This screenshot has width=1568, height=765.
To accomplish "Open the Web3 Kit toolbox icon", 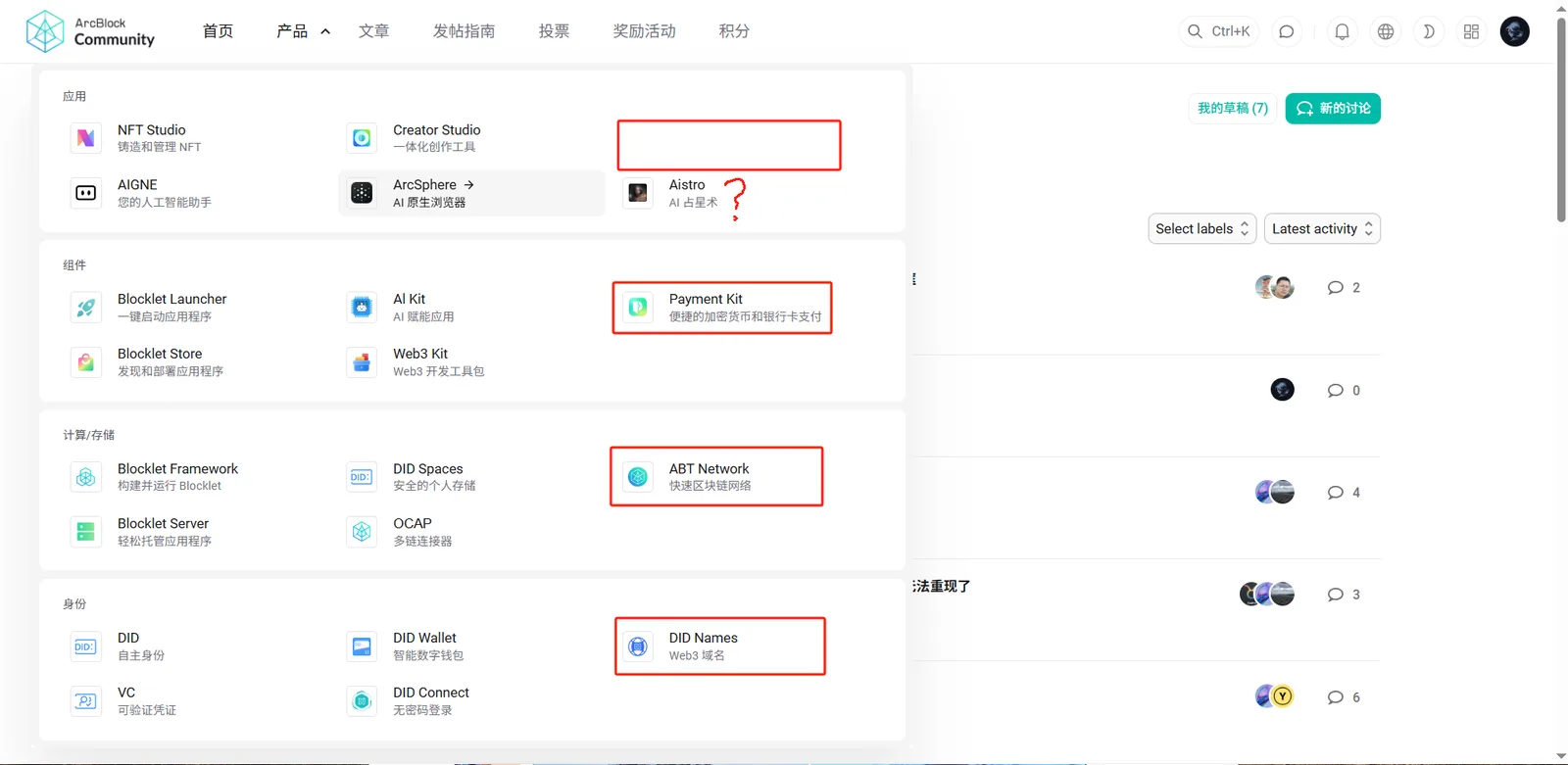I will click(362, 362).
